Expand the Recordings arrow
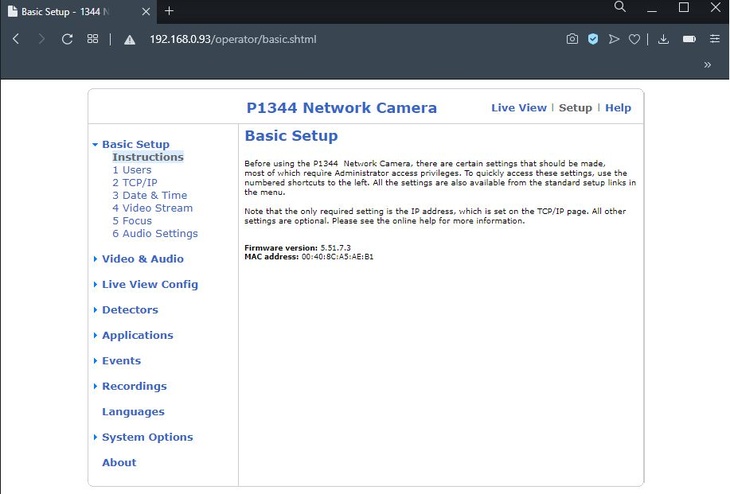730x494 pixels. click(x=95, y=386)
